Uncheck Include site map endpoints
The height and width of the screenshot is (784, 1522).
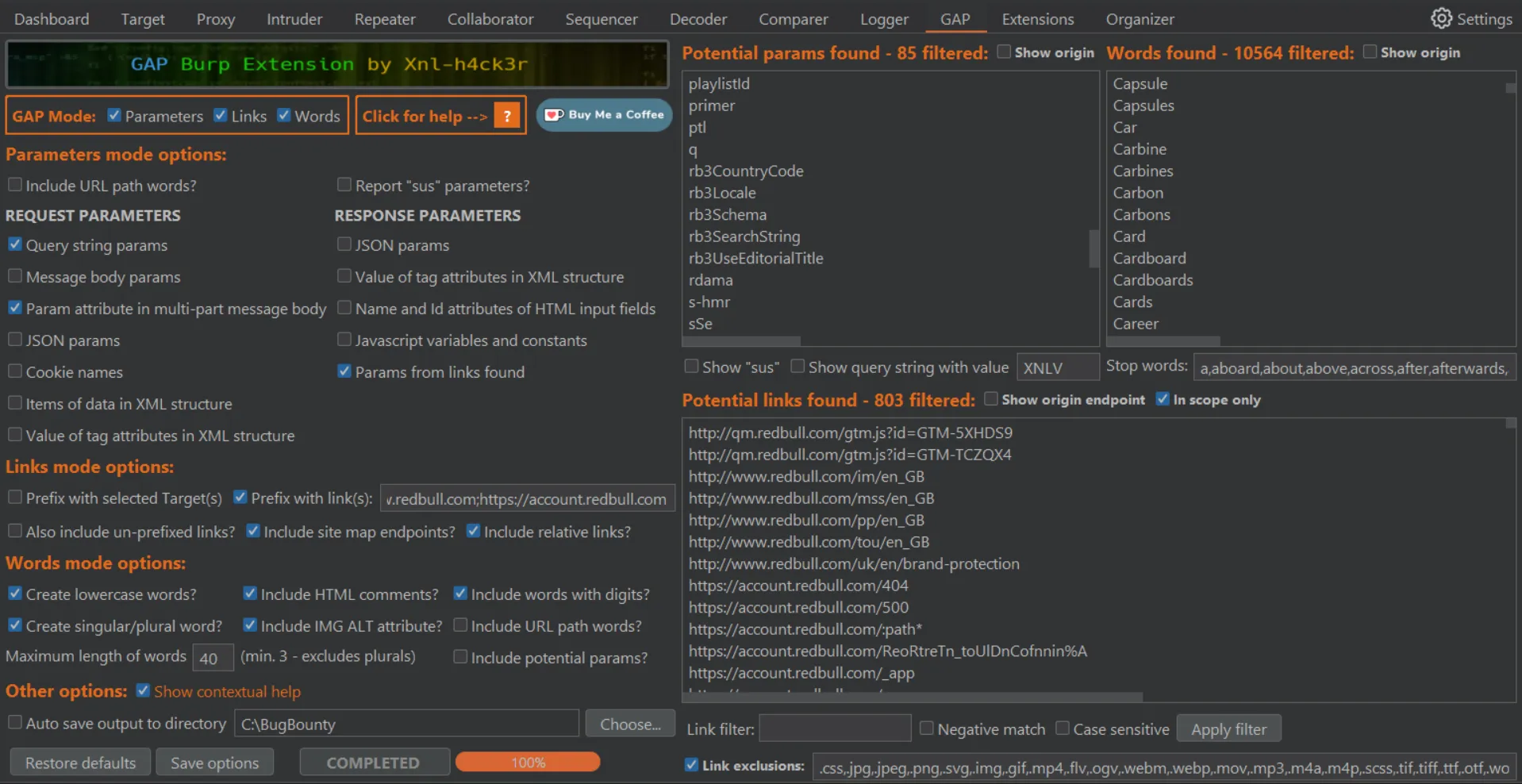tap(253, 531)
